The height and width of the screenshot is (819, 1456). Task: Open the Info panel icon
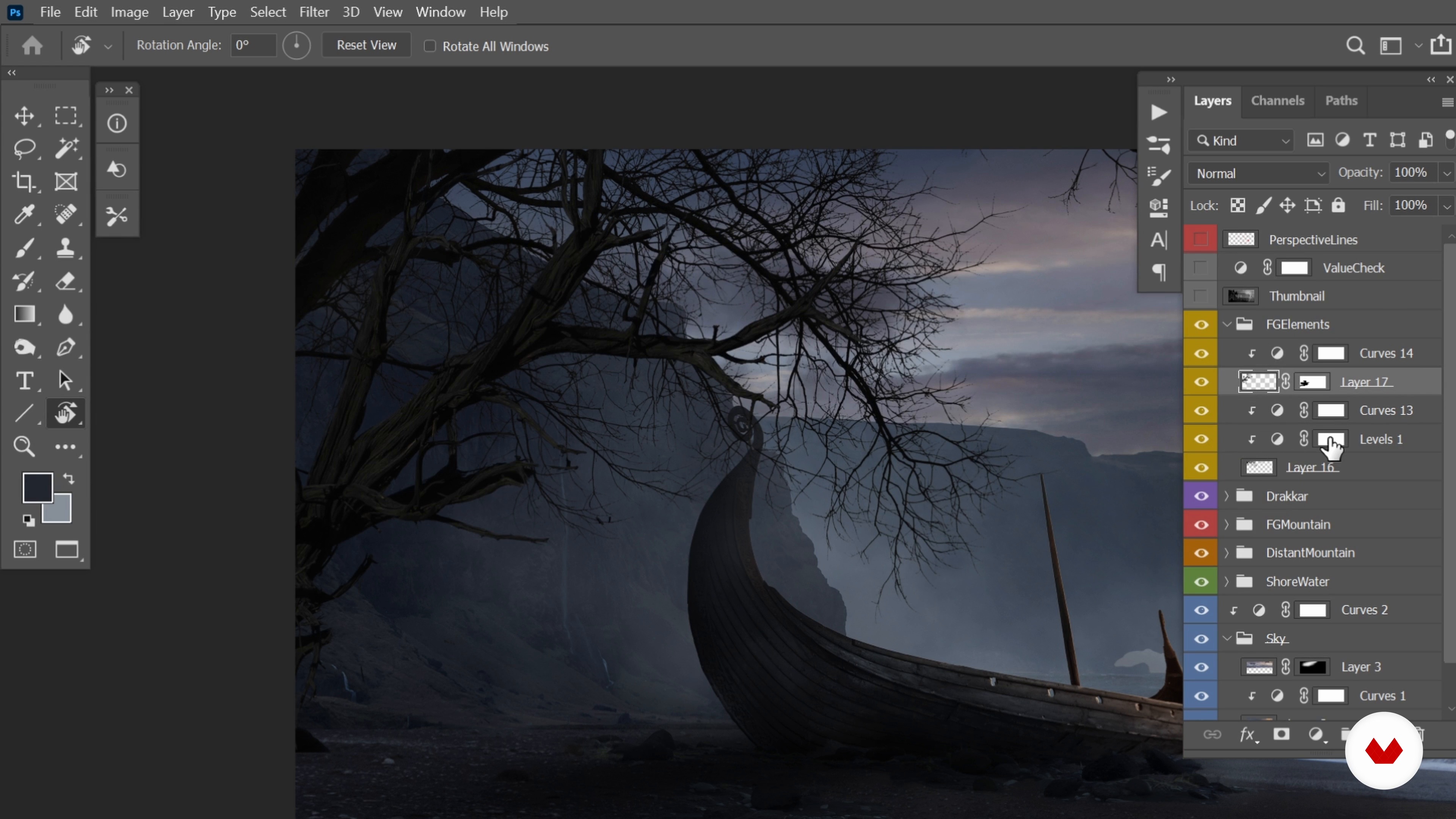[117, 123]
